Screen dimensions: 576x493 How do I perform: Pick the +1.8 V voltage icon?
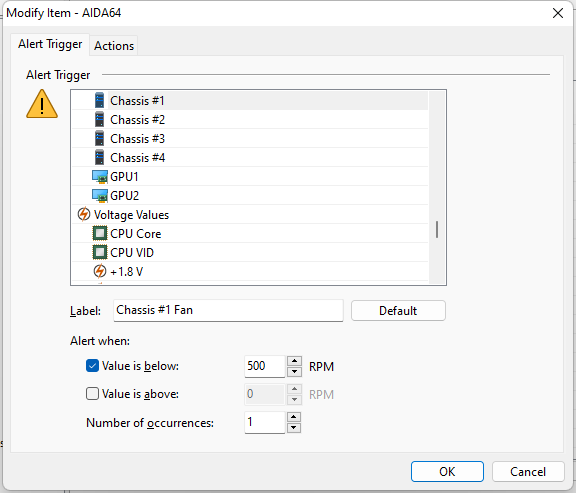tap(100, 271)
